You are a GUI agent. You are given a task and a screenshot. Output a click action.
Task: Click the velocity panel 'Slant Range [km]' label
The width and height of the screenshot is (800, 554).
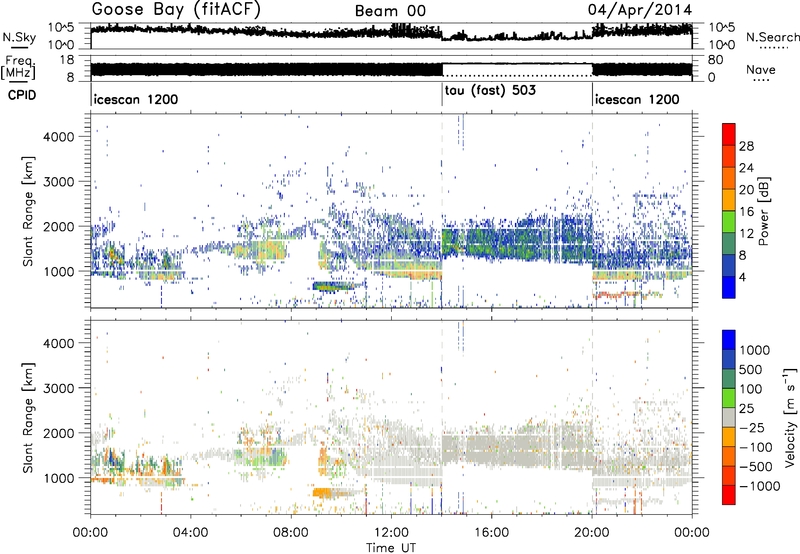click(x=28, y=417)
